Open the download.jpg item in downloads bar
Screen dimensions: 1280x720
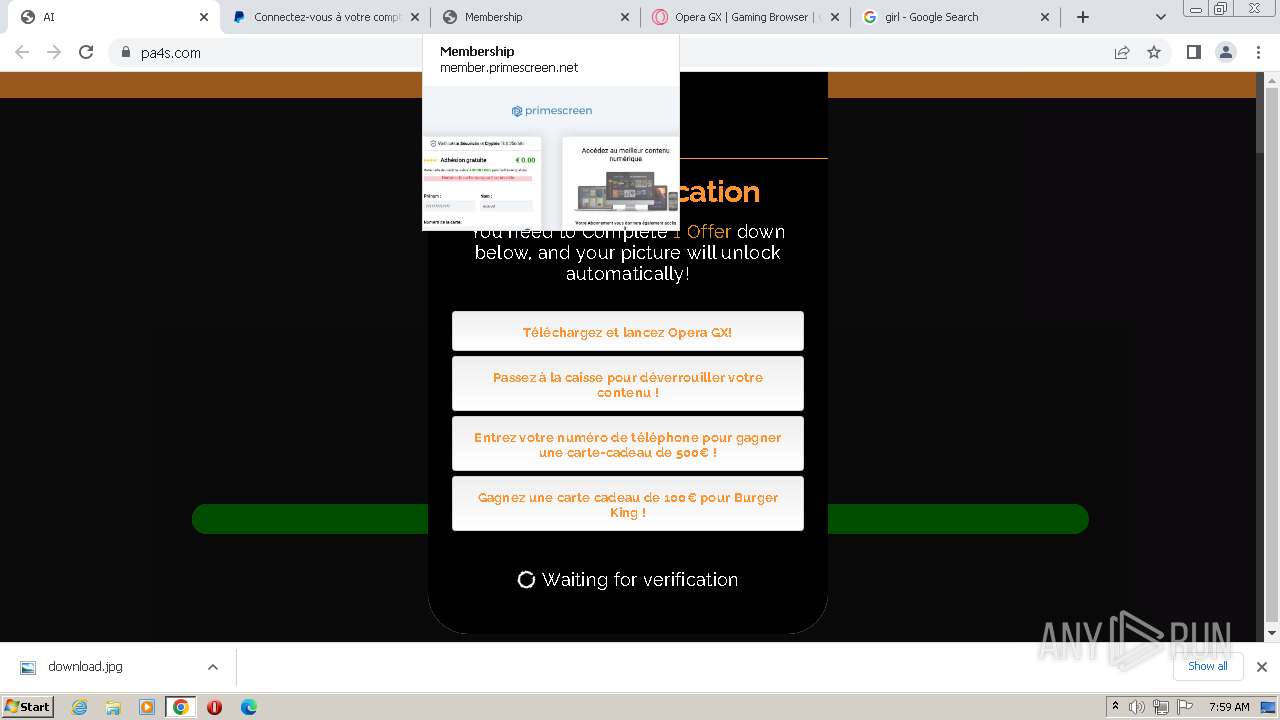[x=85, y=667]
